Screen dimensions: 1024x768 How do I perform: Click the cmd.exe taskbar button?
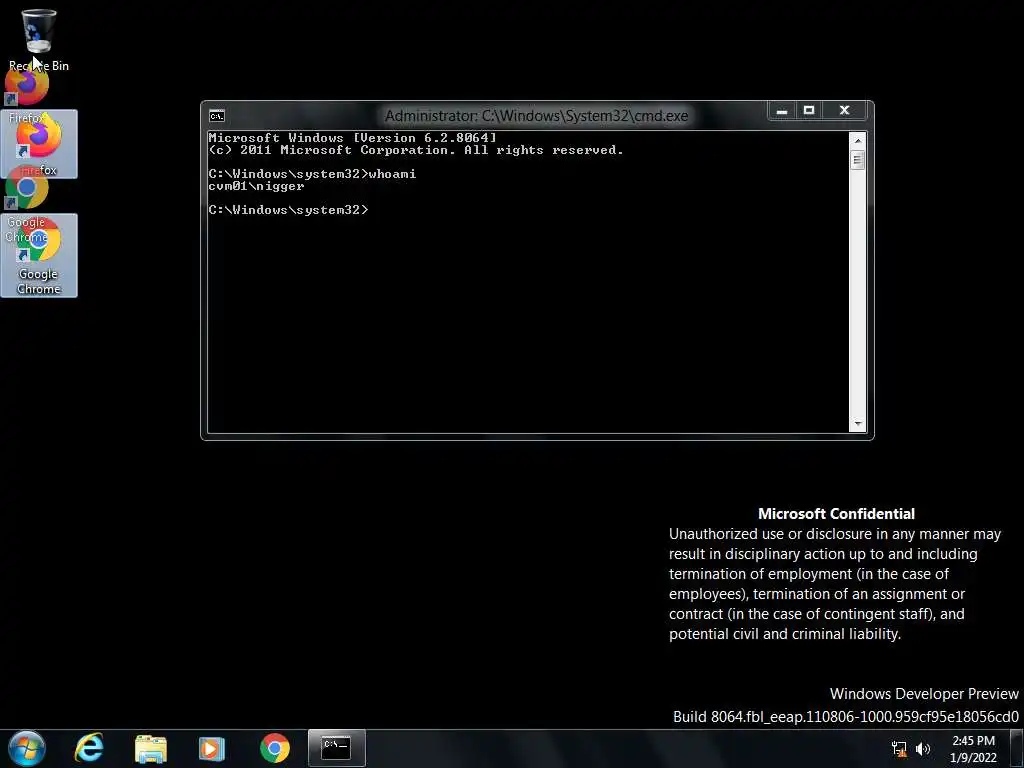coord(337,748)
